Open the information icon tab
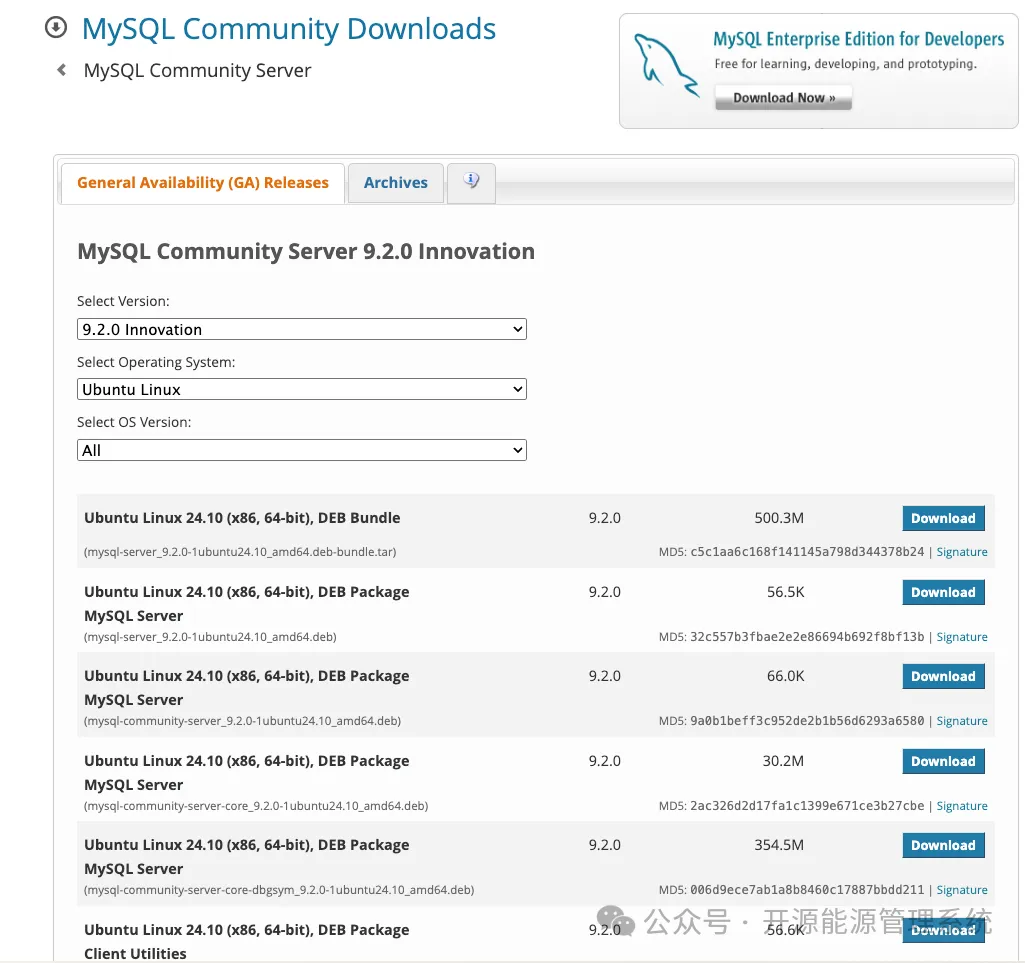 pos(471,182)
